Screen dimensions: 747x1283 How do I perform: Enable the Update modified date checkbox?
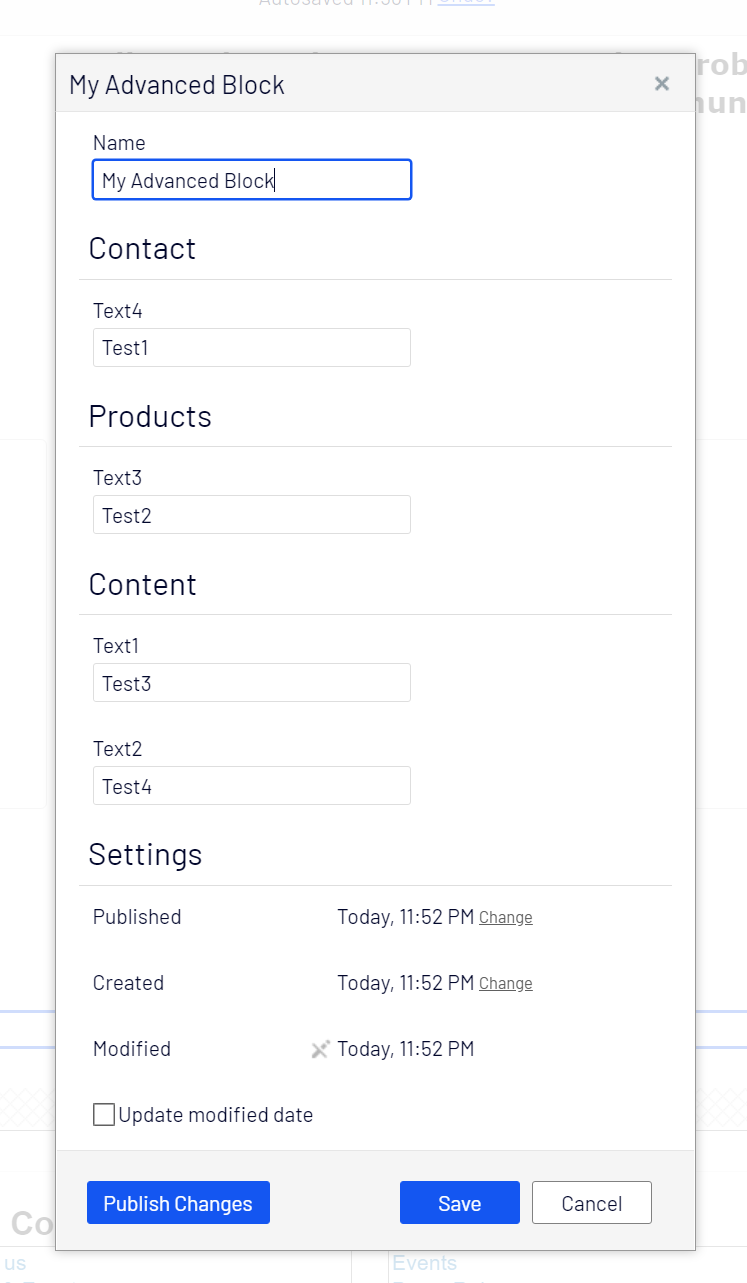104,1115
